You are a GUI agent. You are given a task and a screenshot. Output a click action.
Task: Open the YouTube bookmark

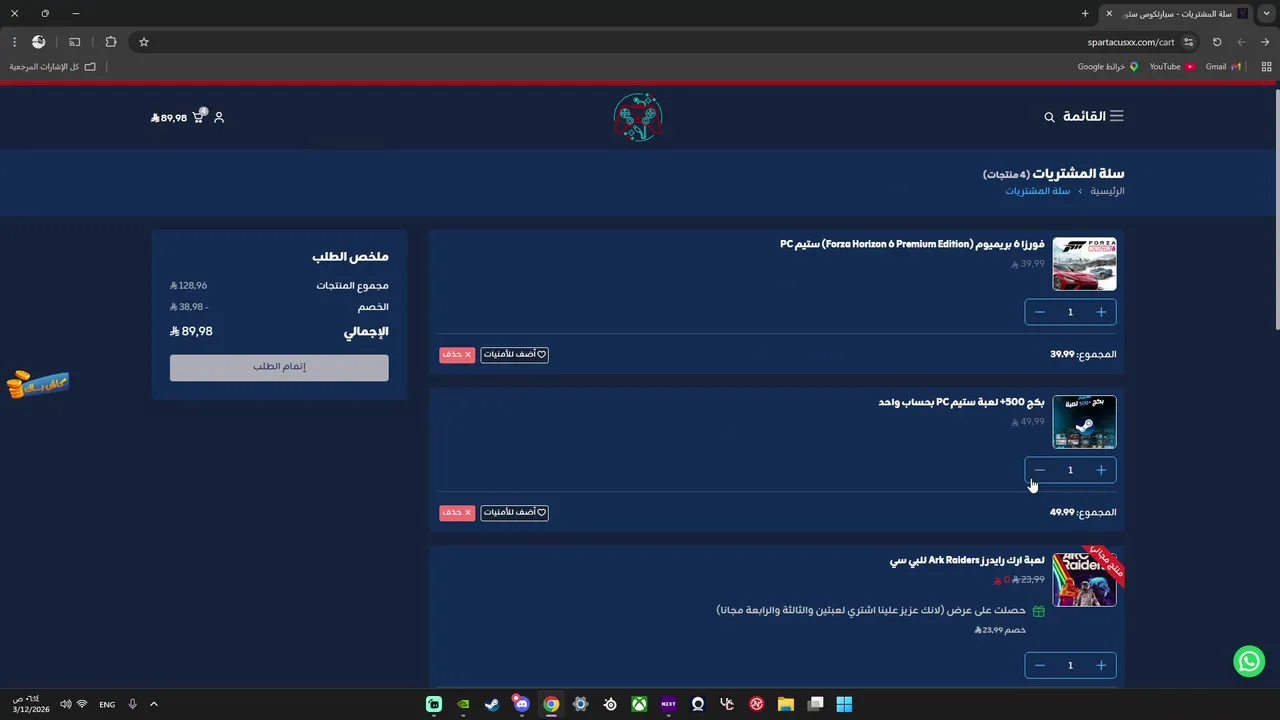coord(1172,66)
